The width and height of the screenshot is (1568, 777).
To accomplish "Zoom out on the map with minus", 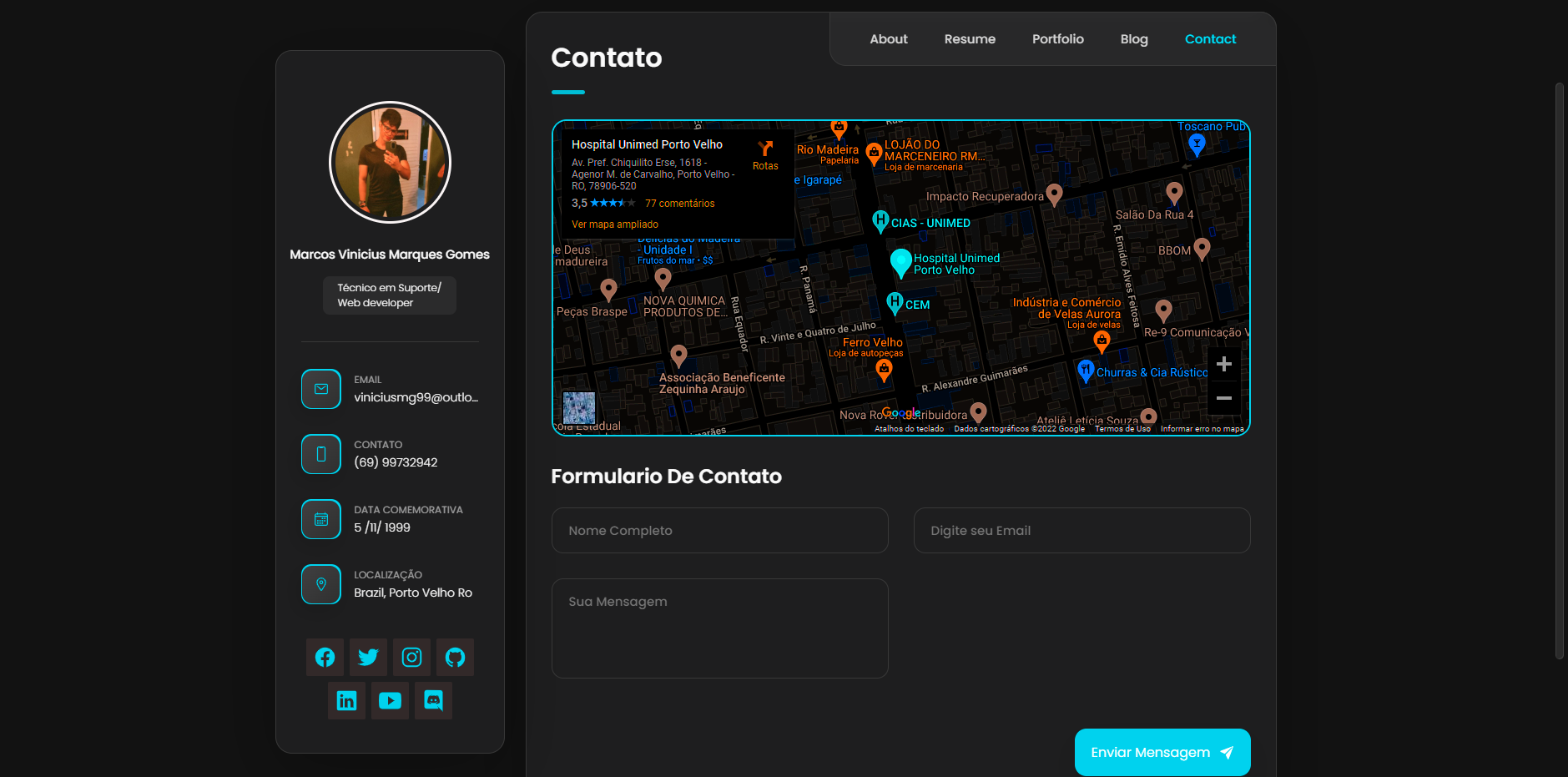I will tap(1224, 398).
